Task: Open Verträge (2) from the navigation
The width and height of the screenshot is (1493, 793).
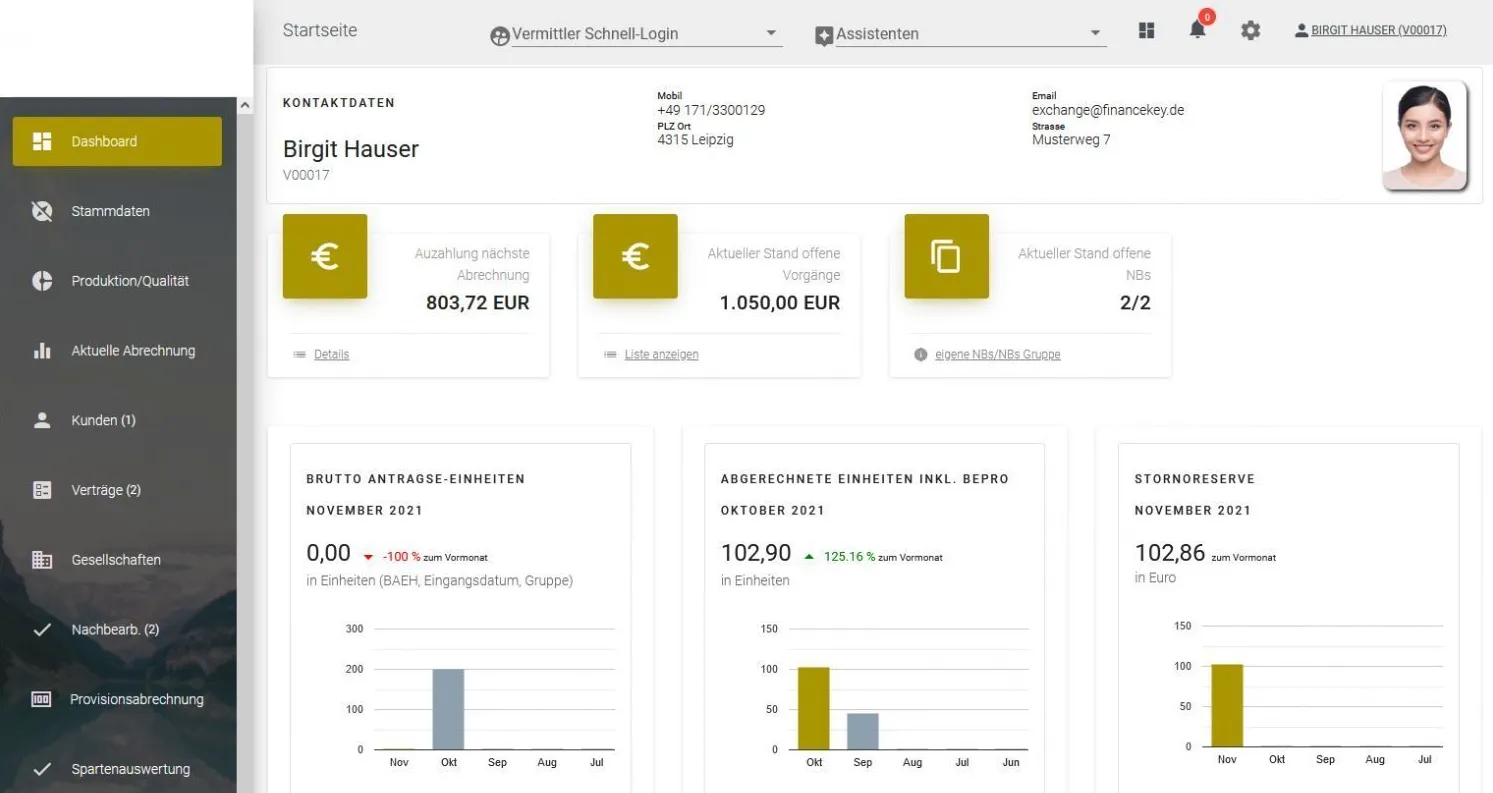Action: point(103,490)
